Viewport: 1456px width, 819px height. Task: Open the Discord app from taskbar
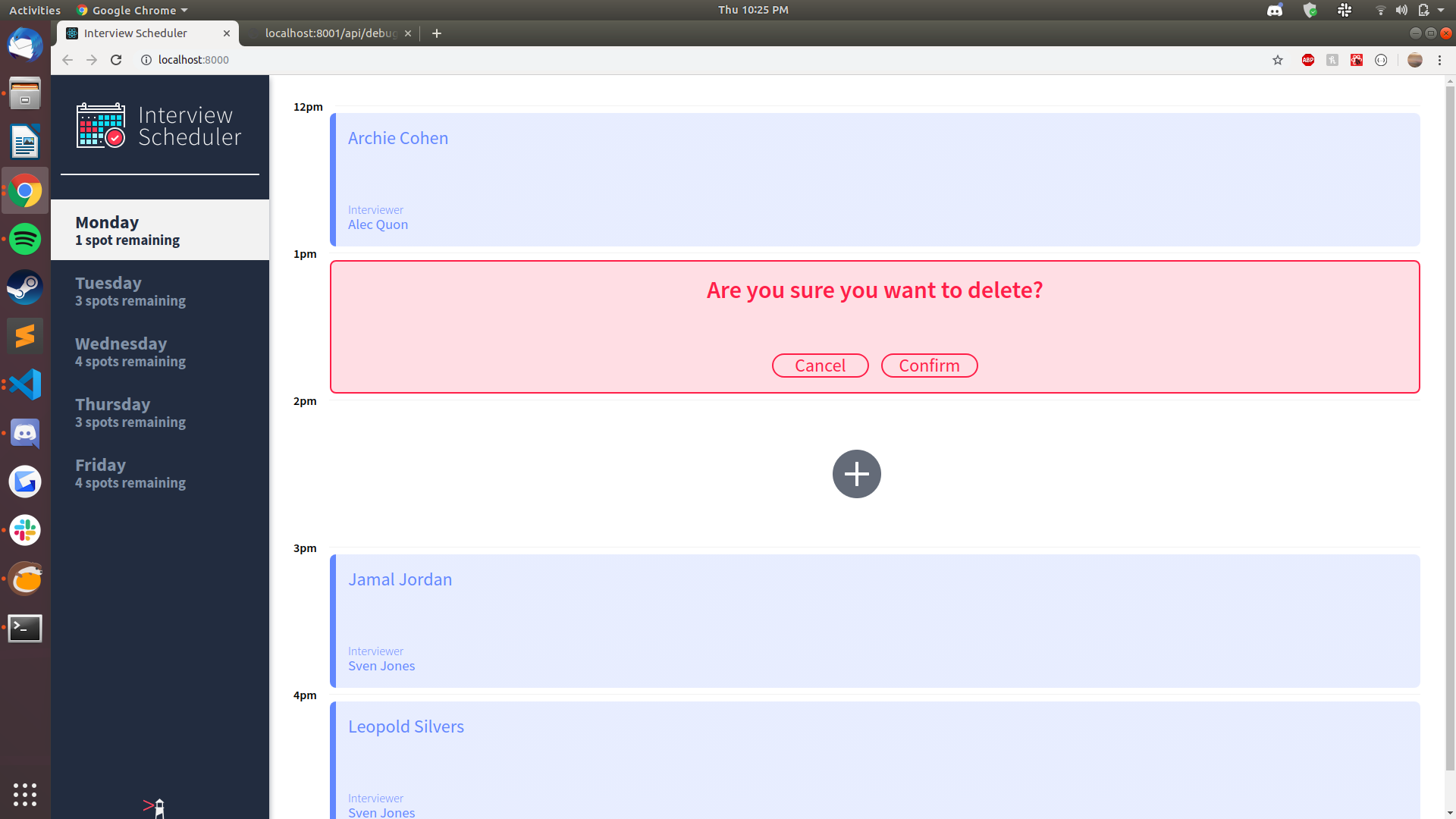[x=24, y=433]
